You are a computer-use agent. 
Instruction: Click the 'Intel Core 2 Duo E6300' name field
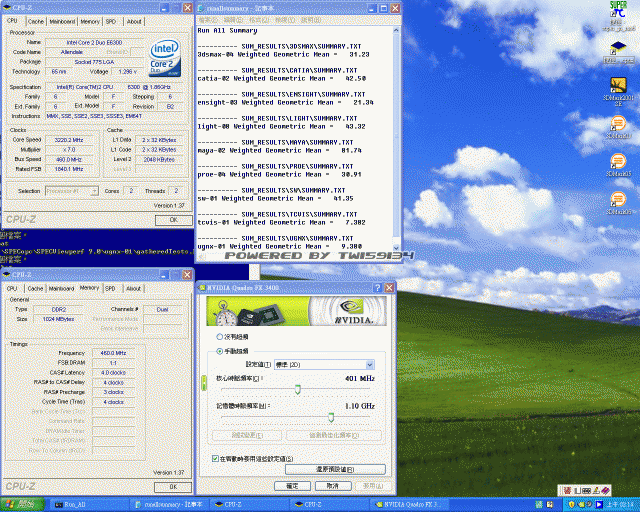[x=94, y=42]
